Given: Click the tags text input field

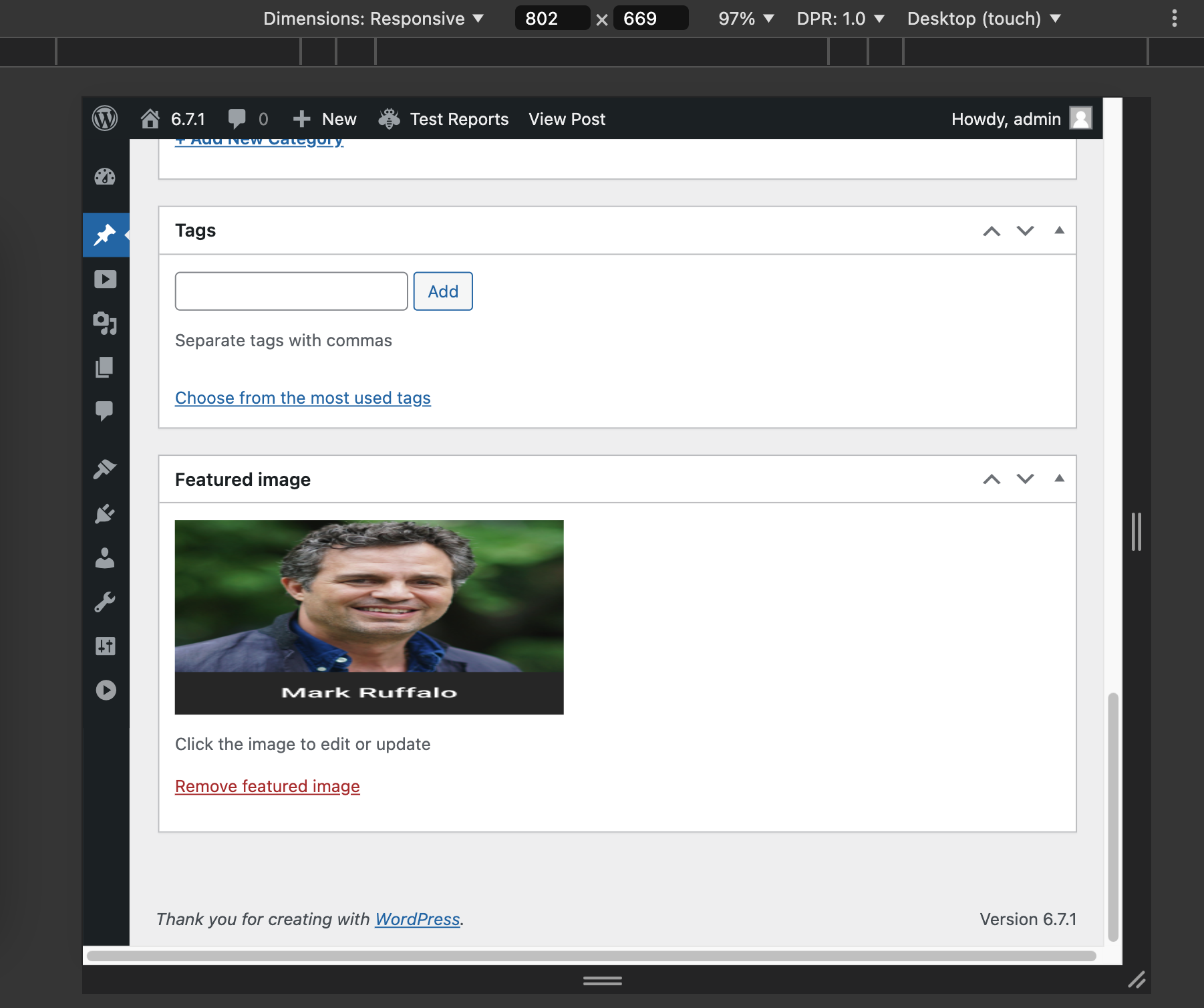Looking at the screenshot, I should (x=291, y=291).
